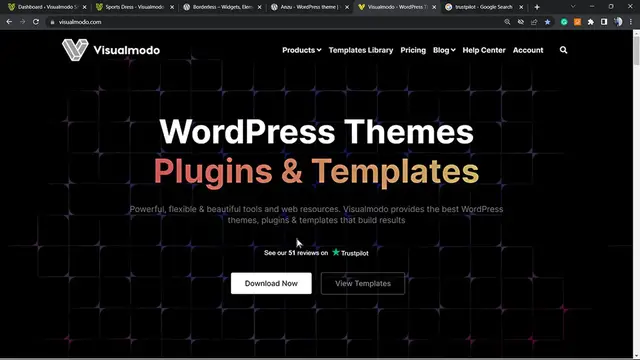
Task: Open Templates Library page
Action: [x=361, y=50]
